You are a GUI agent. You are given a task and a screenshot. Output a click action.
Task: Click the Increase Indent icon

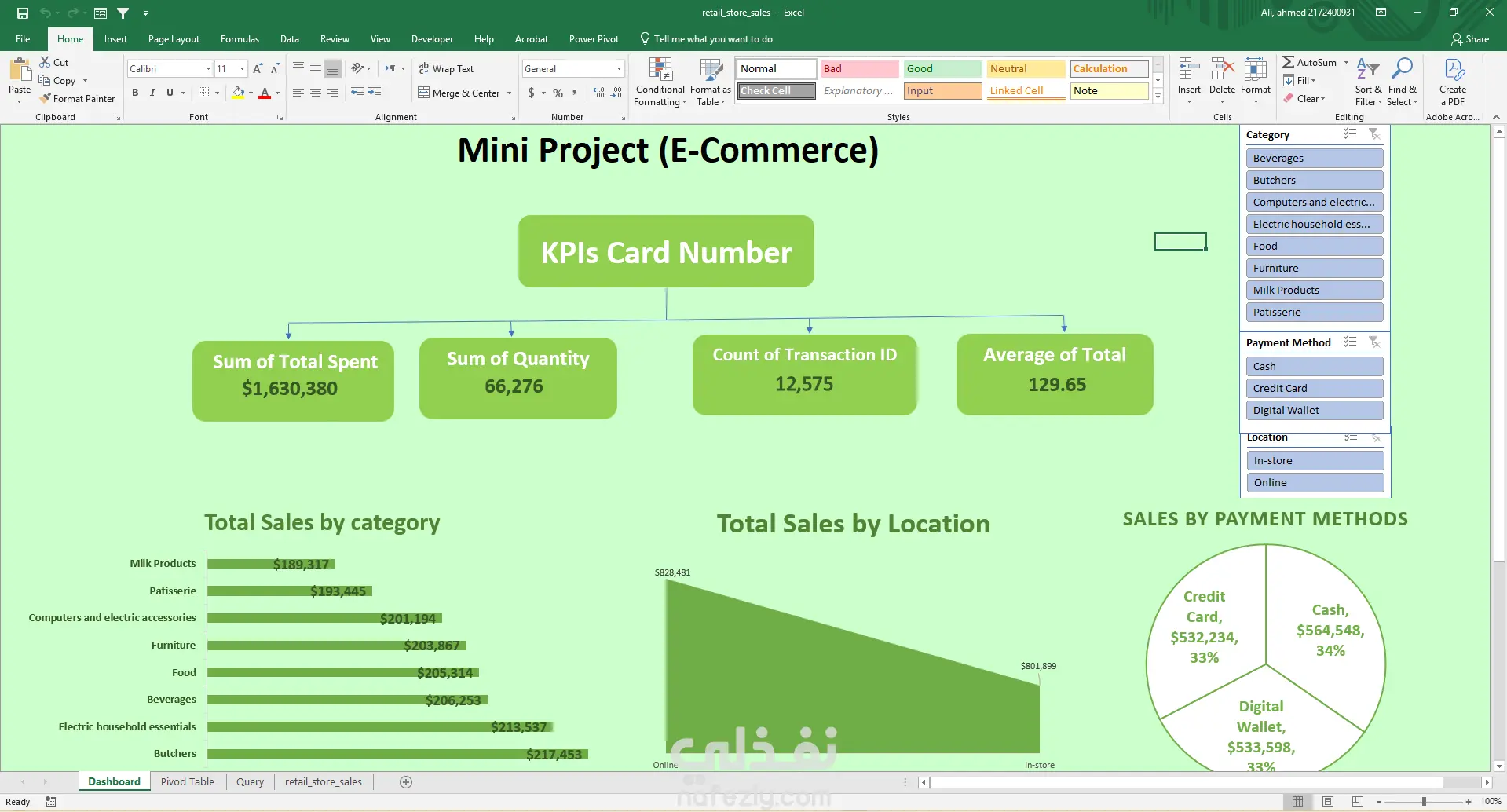pos(375,93)
